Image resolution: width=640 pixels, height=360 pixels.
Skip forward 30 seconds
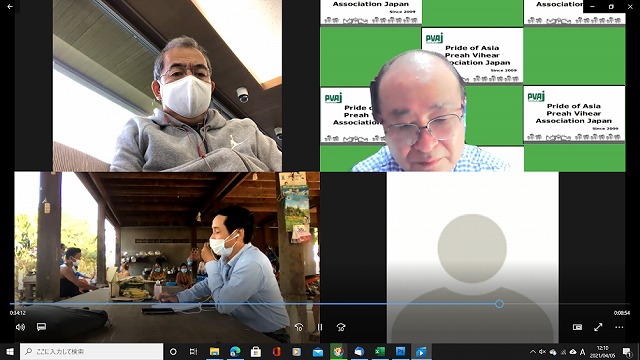341,327
